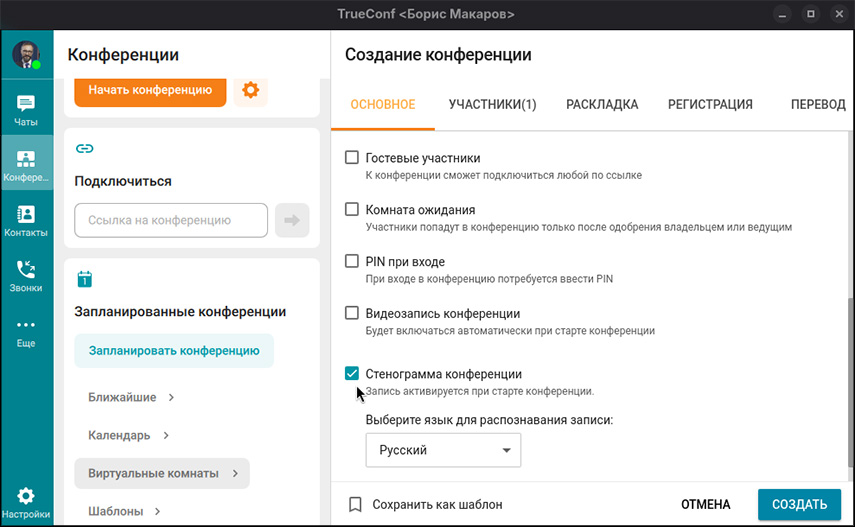This screenshot has width=855, height=527.
Task: Open the Русский language dropdown
Action: pyautogui.click(x=443, y=450)
